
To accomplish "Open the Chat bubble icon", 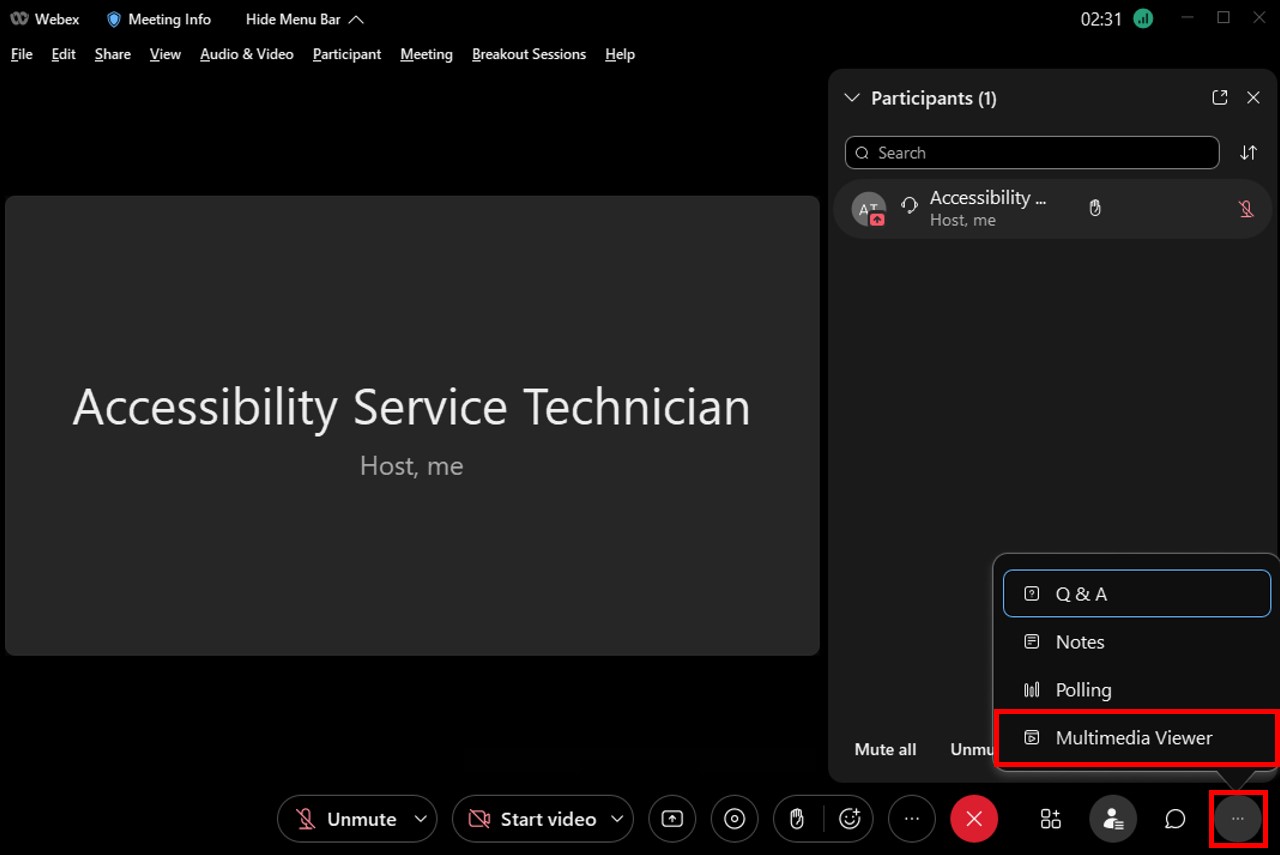I will [1175, 819].
